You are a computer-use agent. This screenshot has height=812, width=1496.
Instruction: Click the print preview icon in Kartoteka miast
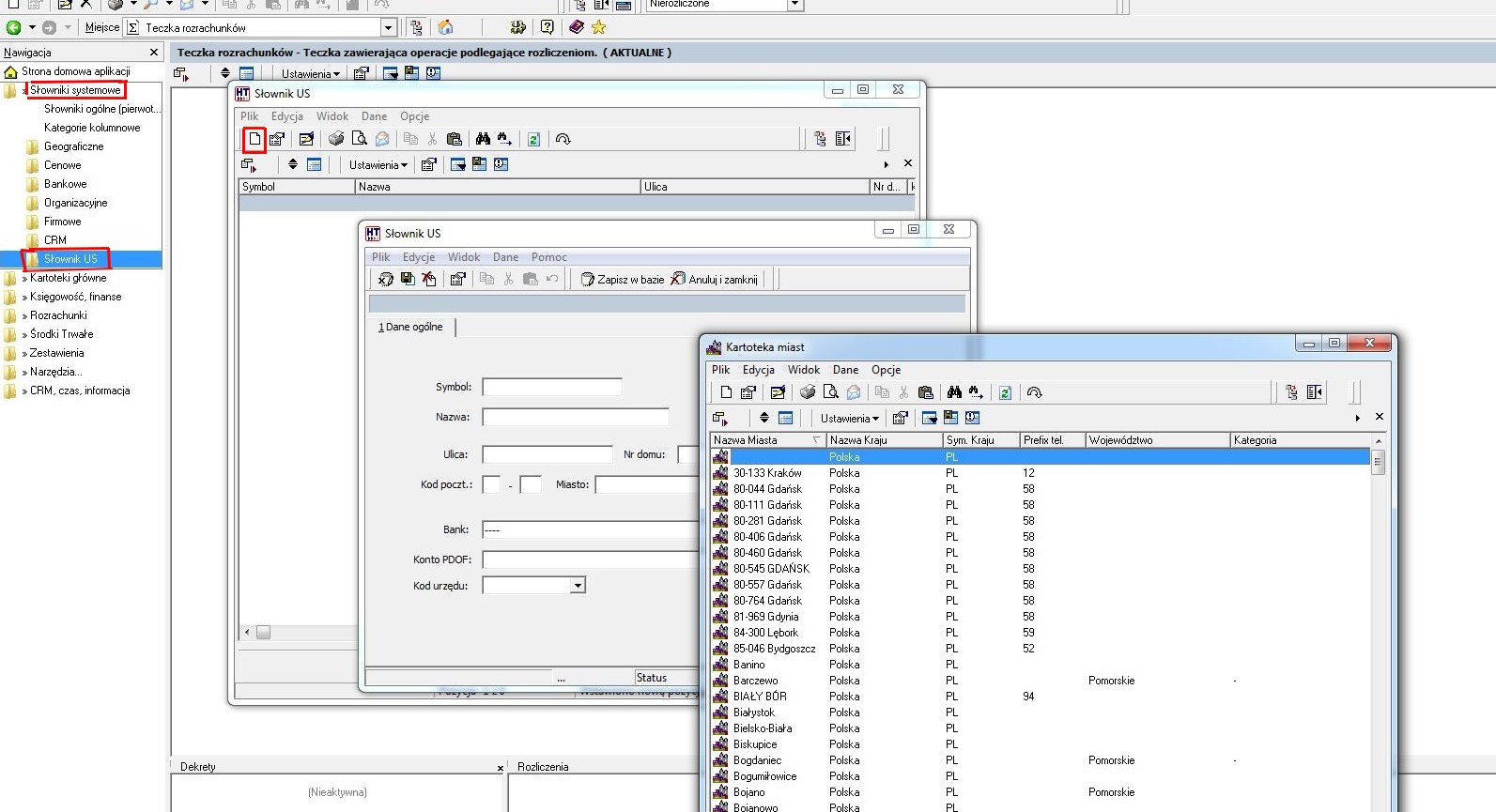coord(830,392)
